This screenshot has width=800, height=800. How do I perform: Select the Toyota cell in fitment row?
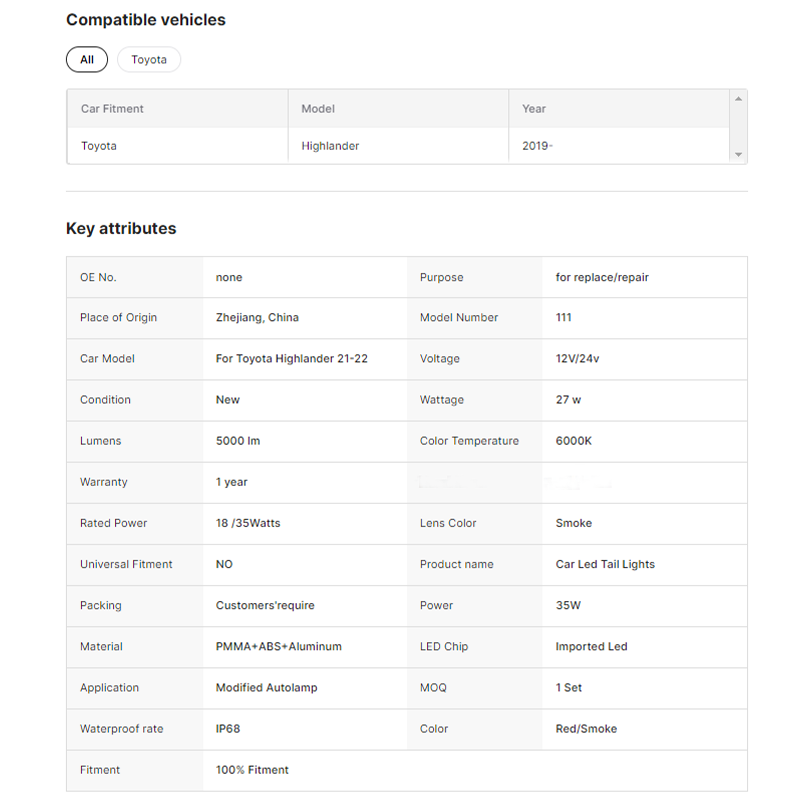click(99, 146)
